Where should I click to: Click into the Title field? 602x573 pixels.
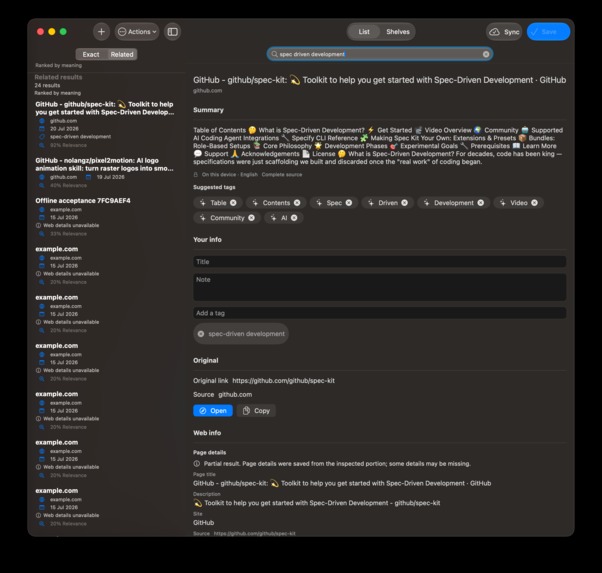click(379, 262)
